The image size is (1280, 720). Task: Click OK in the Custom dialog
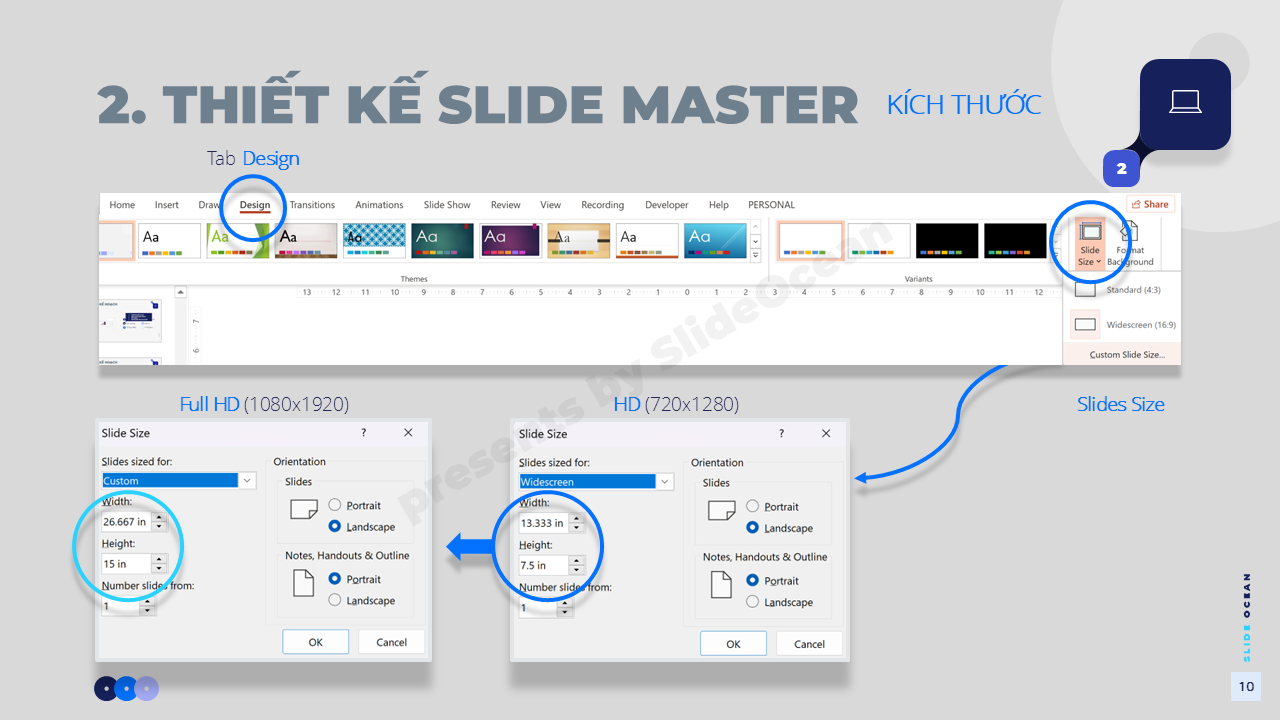[315, 642]
